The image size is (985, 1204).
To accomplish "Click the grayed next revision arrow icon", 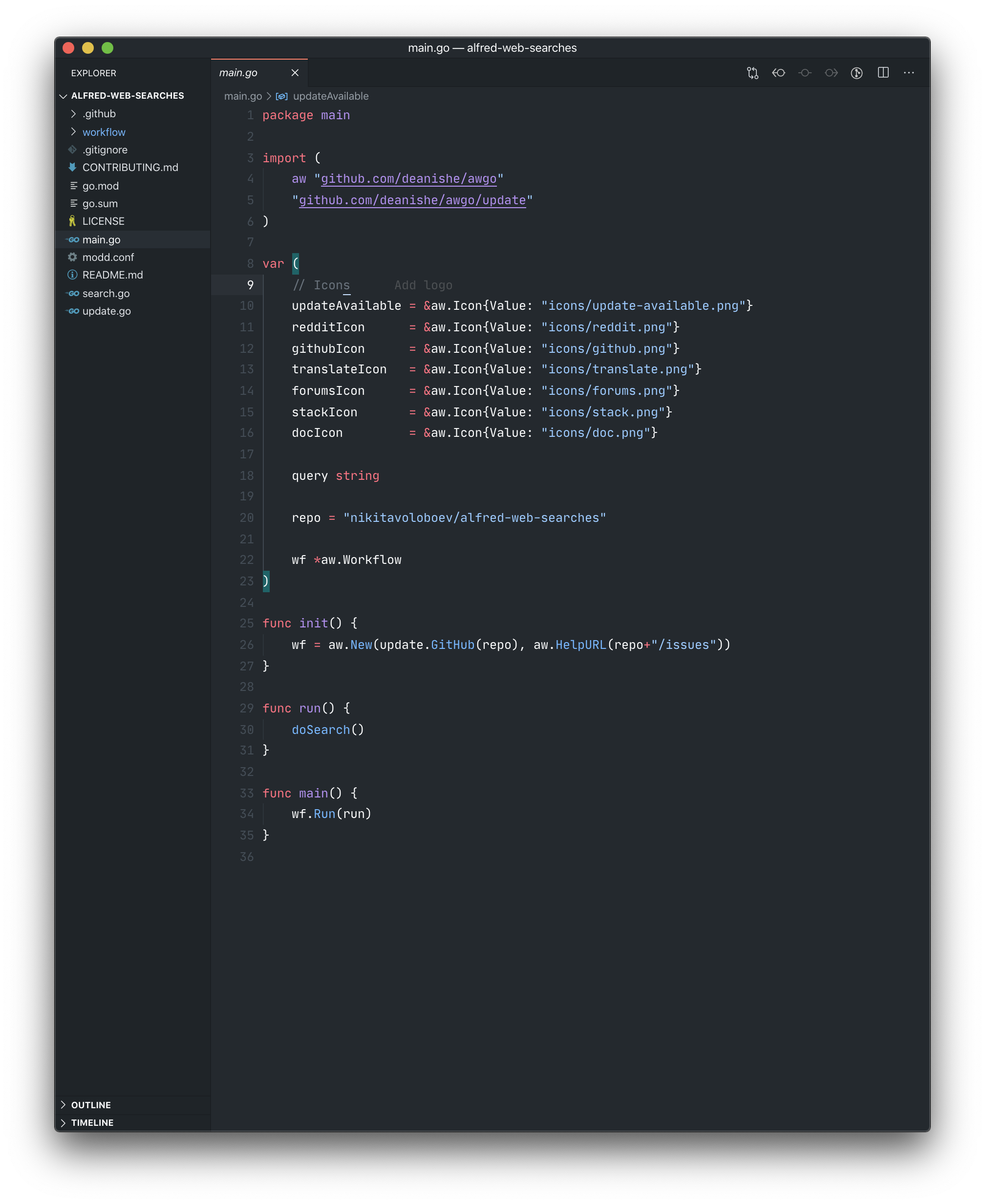I will (831, 73).
